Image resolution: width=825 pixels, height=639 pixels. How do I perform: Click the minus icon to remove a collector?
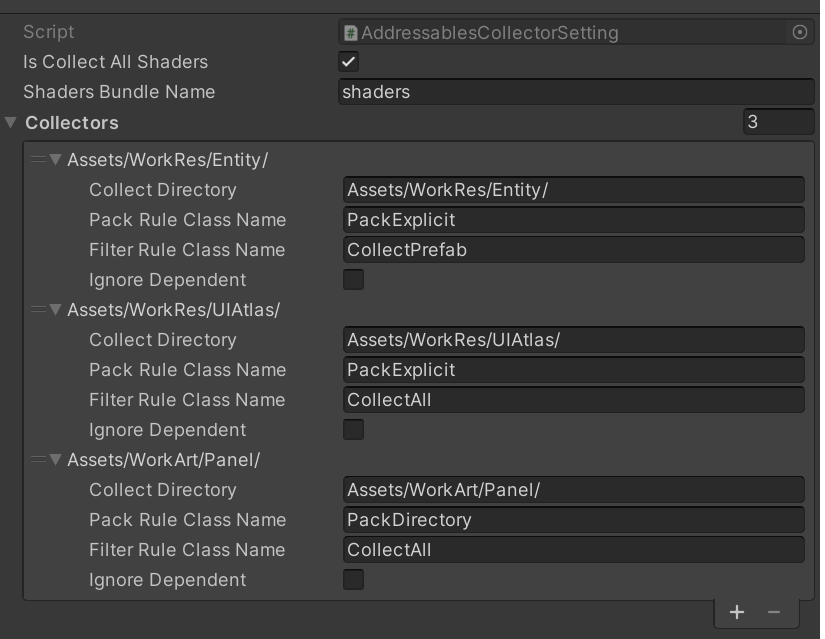coord(774,612)
